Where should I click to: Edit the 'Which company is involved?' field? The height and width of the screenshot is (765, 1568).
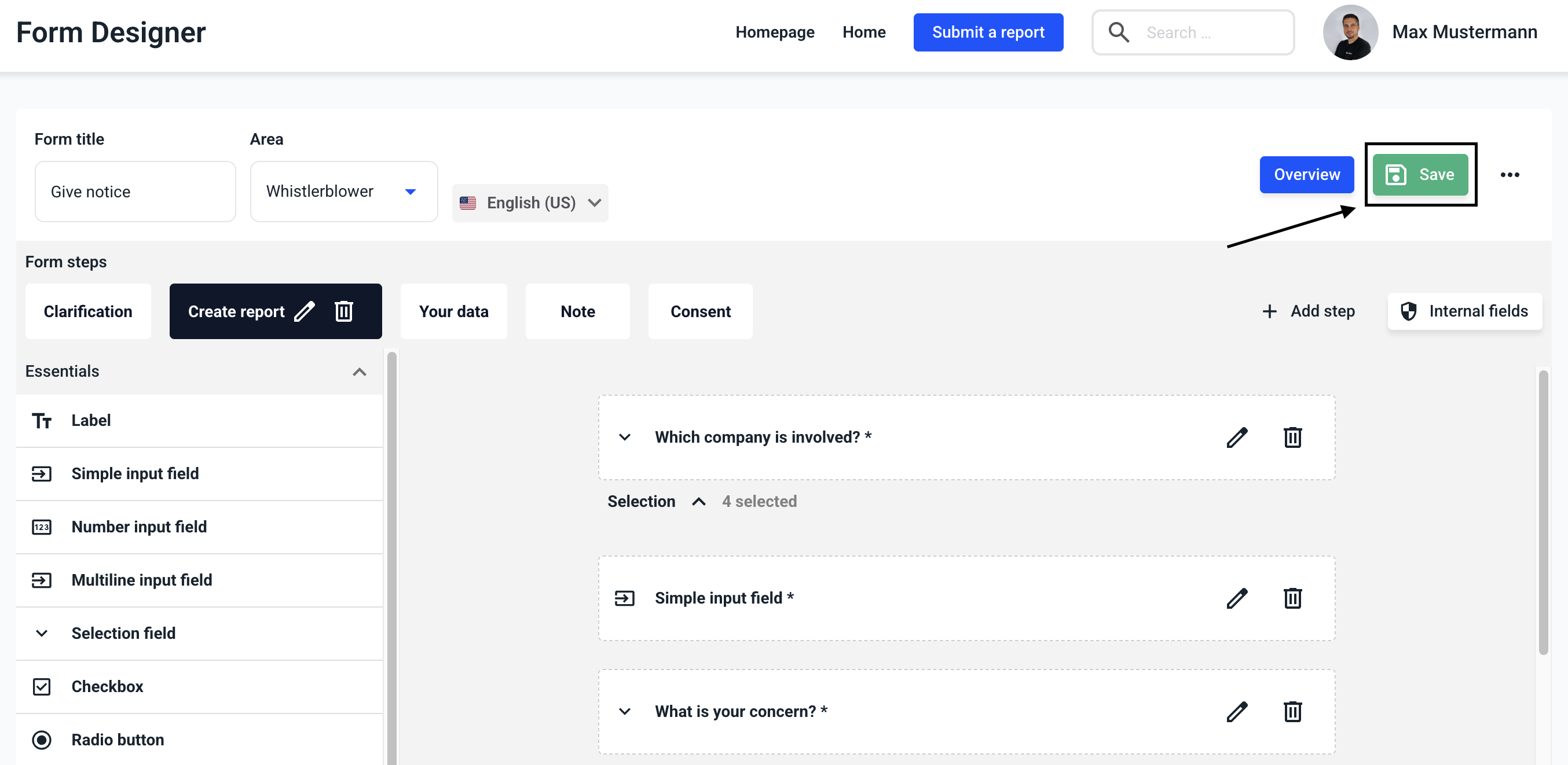(1236, 437)
